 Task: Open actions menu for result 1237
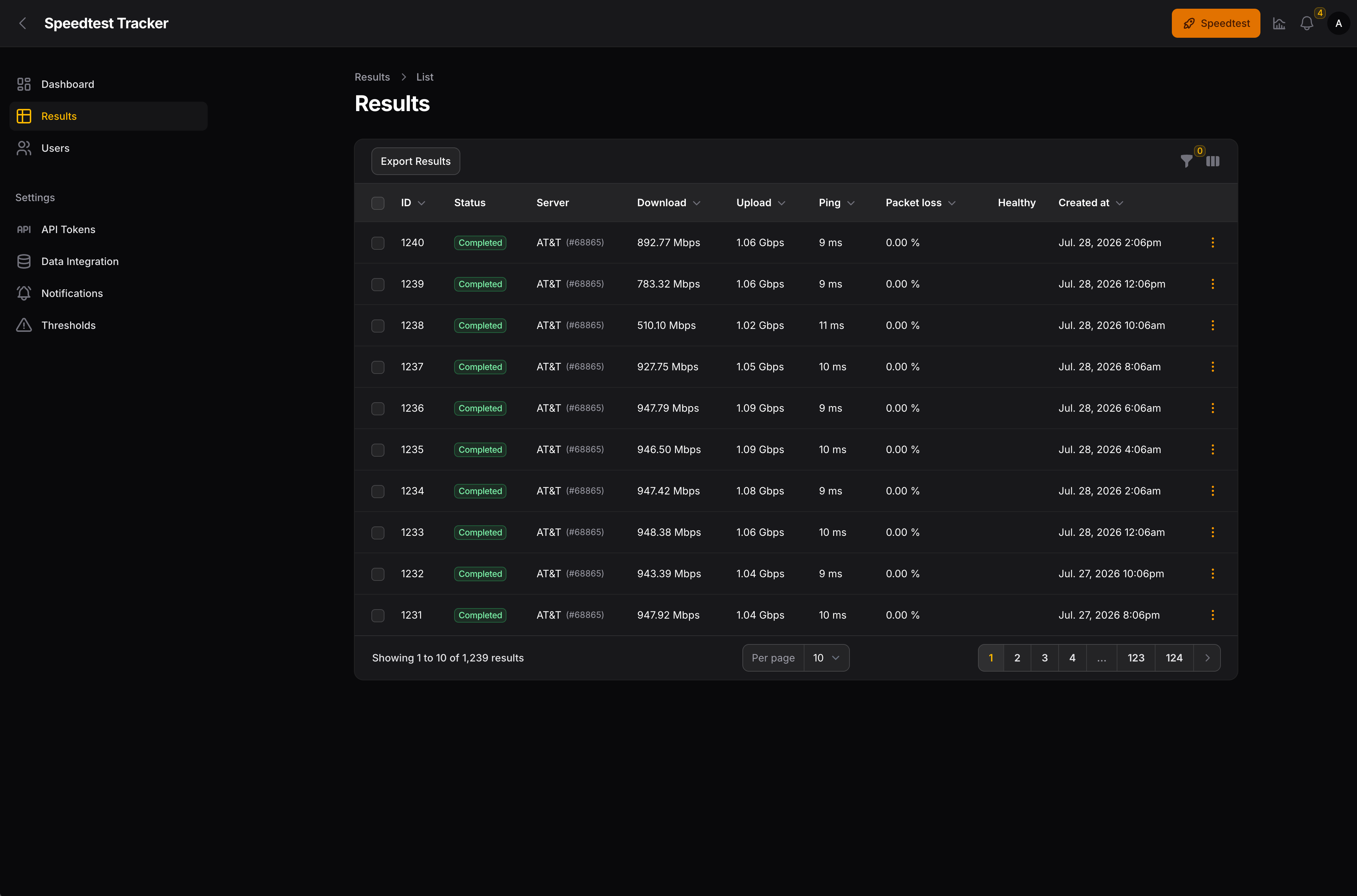coord(1213,367)
